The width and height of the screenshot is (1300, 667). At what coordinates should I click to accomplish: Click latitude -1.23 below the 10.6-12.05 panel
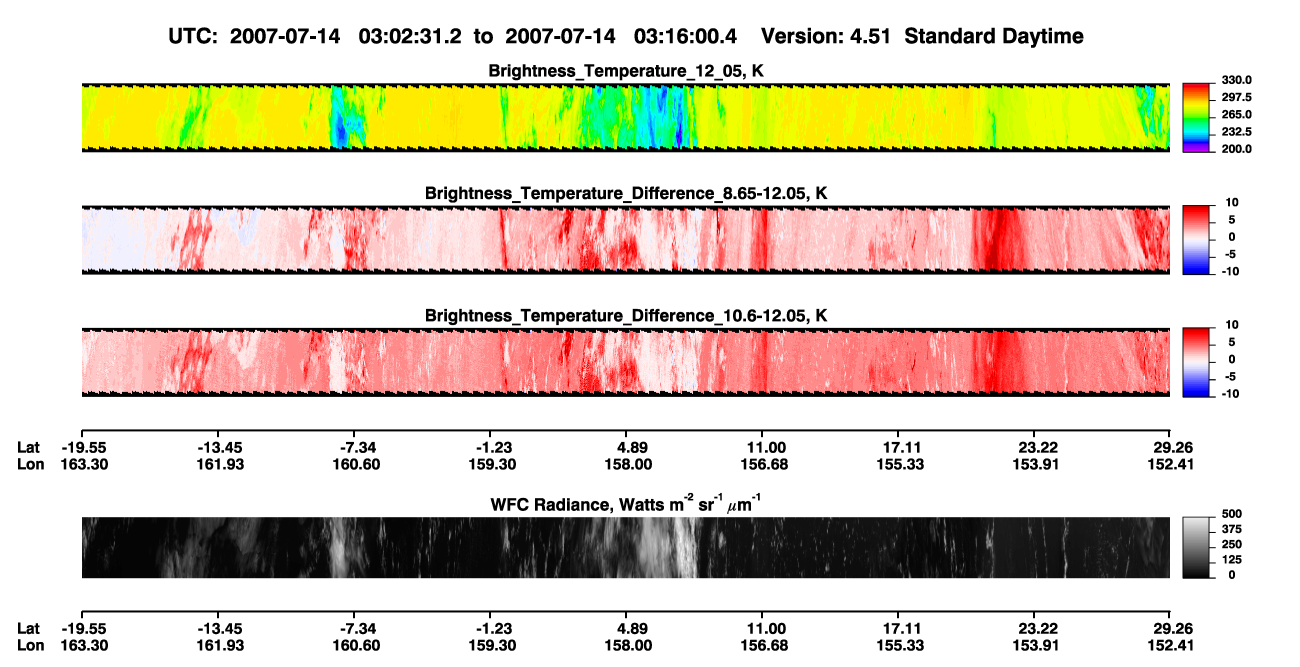coord(494,447)
